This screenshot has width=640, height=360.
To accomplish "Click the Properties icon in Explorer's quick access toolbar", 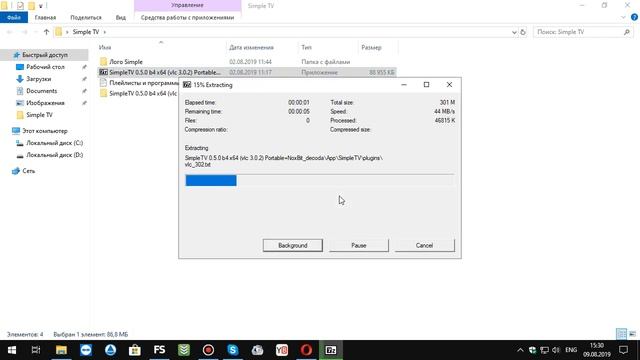I will [x=20, y=6].
